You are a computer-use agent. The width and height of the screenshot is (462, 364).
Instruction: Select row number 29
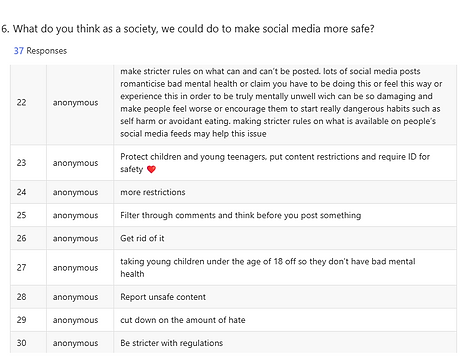pos(21,320)
